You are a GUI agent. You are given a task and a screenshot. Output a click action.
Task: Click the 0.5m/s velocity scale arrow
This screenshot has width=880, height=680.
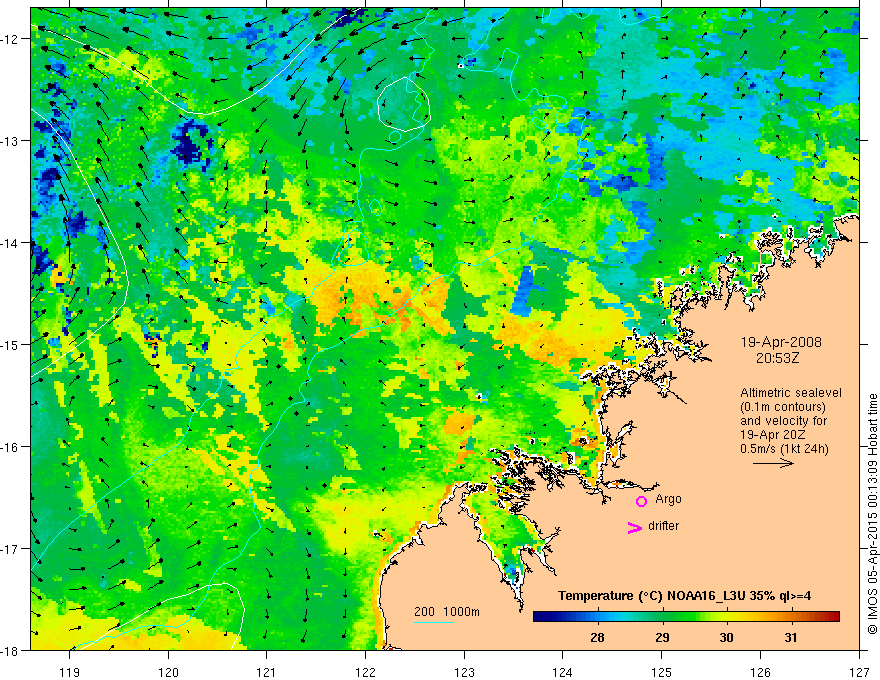coord(773,463)
